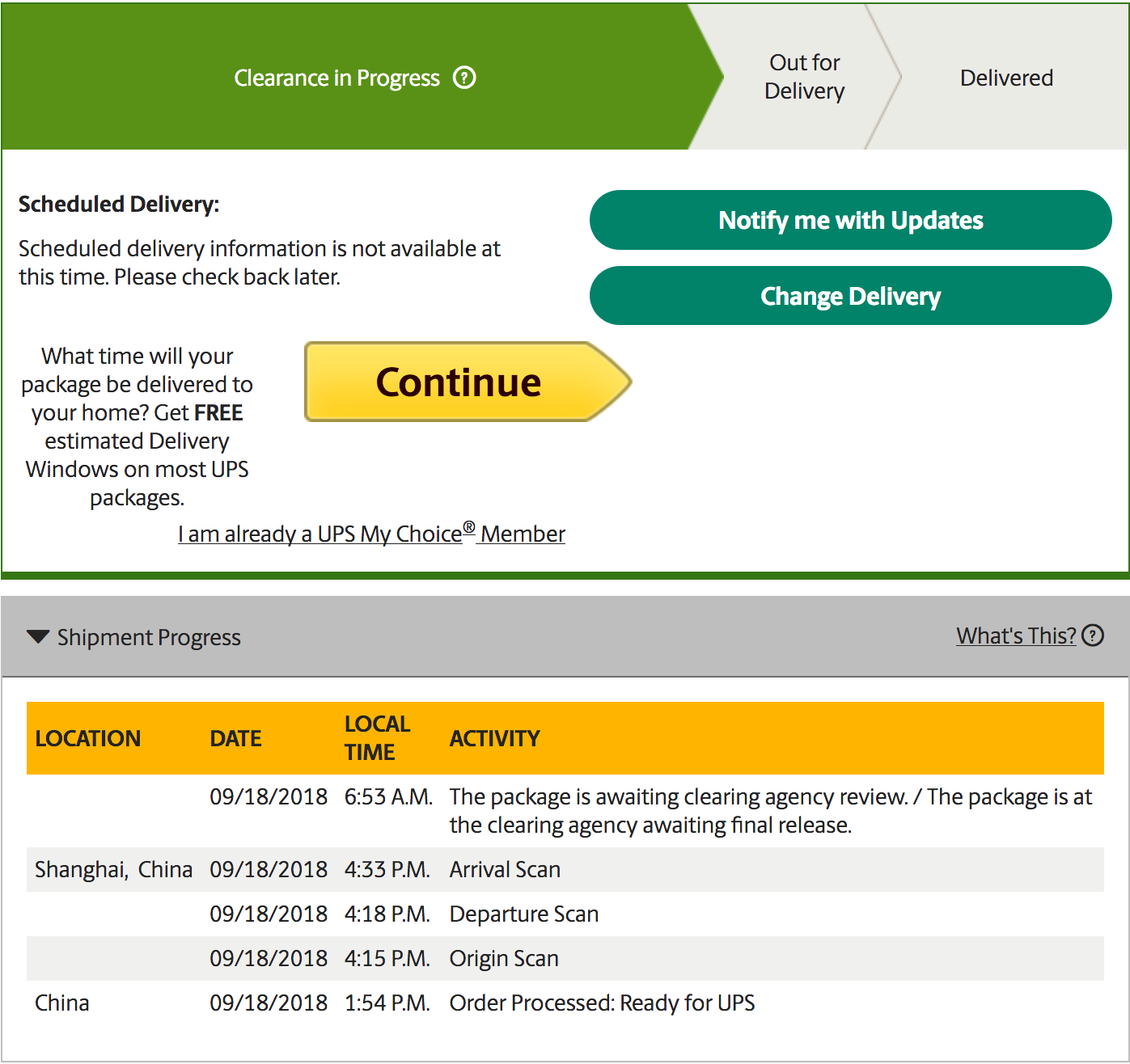Click the awaiting clearing agency review text
Viewport: 1130px width, 1064px height.
pyautogui.click(x=771, y=811)
